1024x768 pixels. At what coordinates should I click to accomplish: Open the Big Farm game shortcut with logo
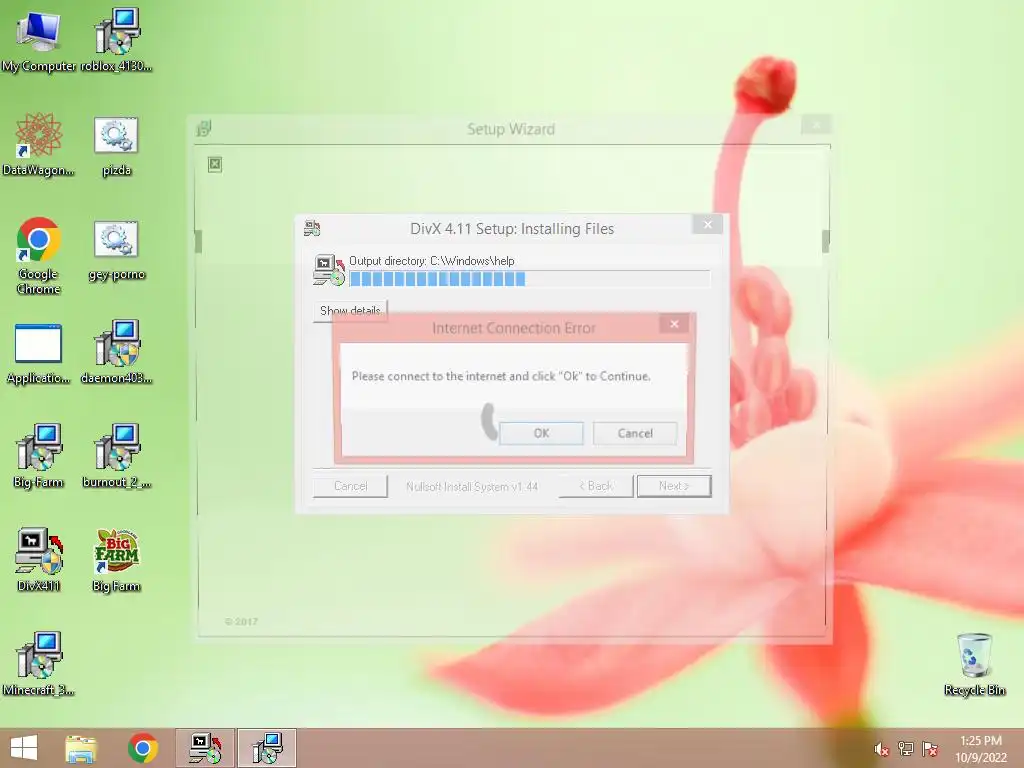point(116,560)
